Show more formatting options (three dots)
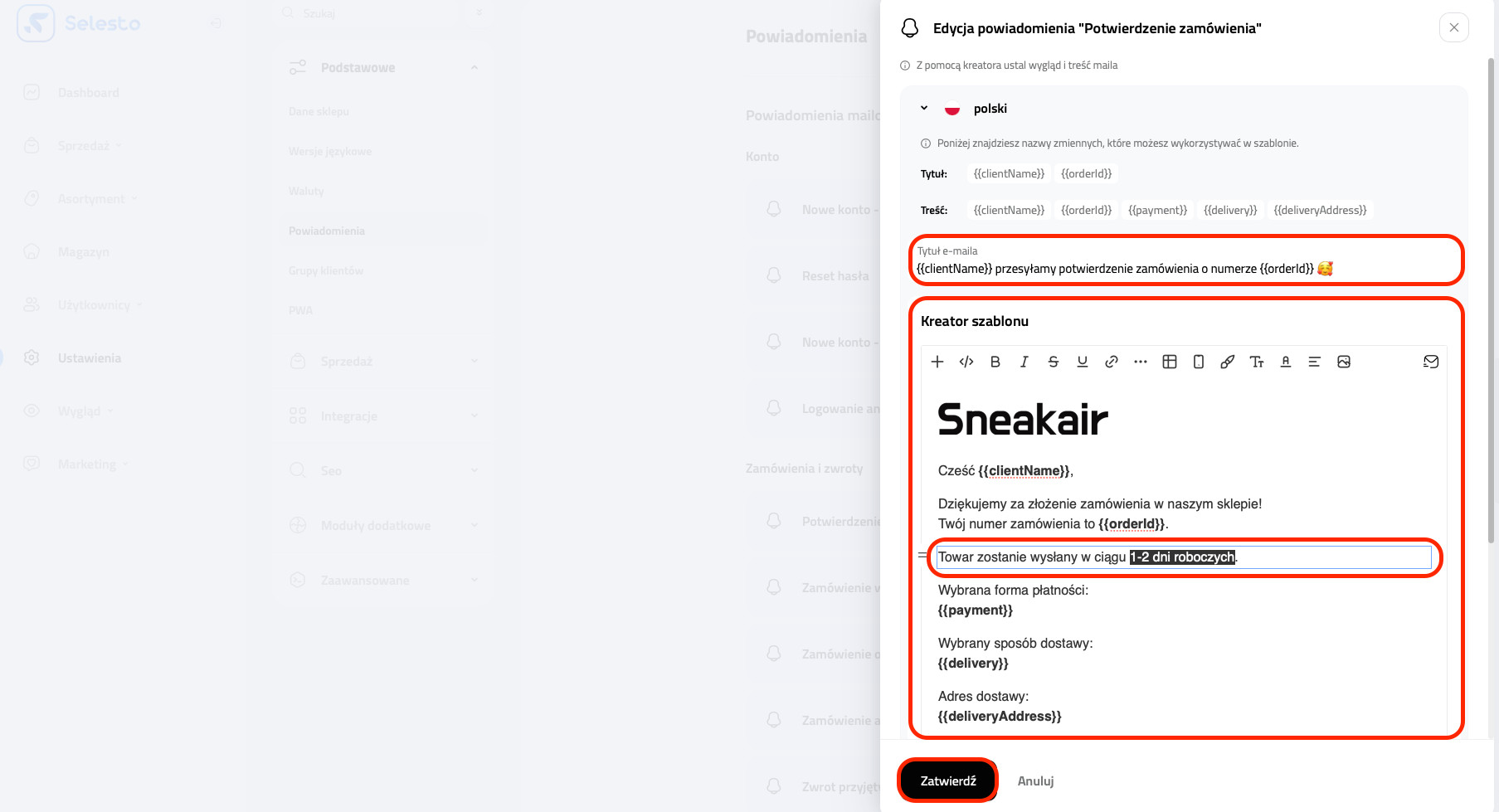The image size is (1499, 812). point(1141,362)
